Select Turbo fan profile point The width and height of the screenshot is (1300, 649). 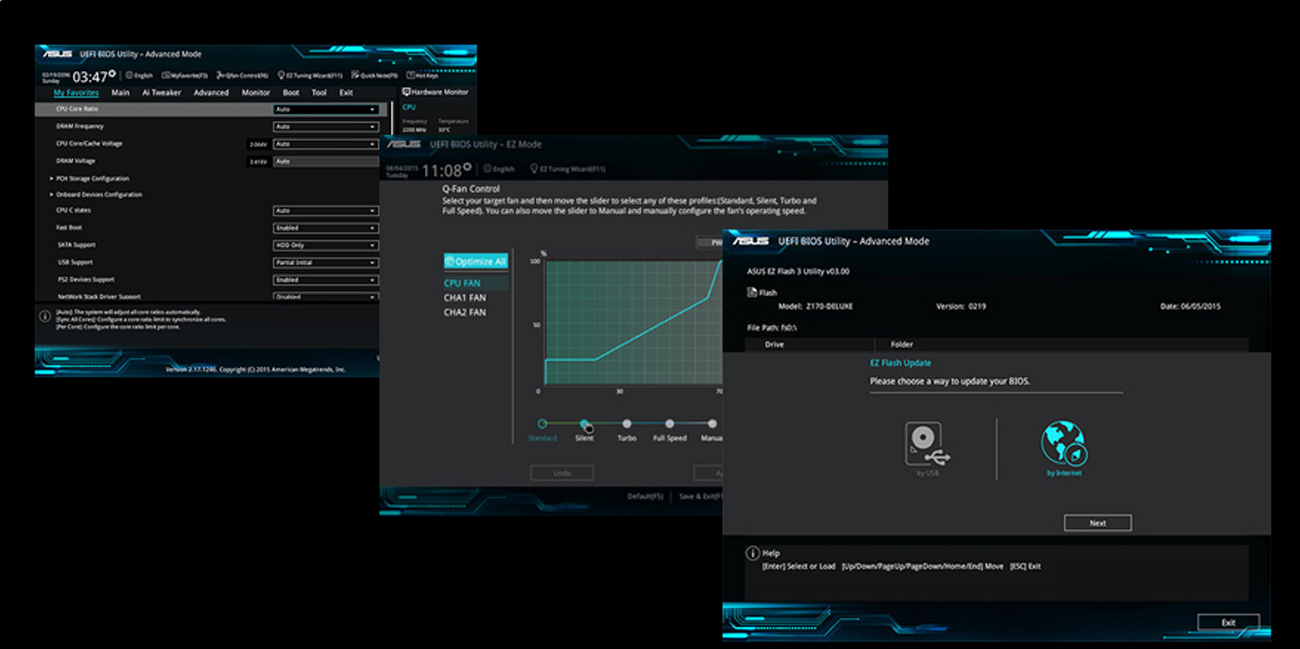(627, 424)
